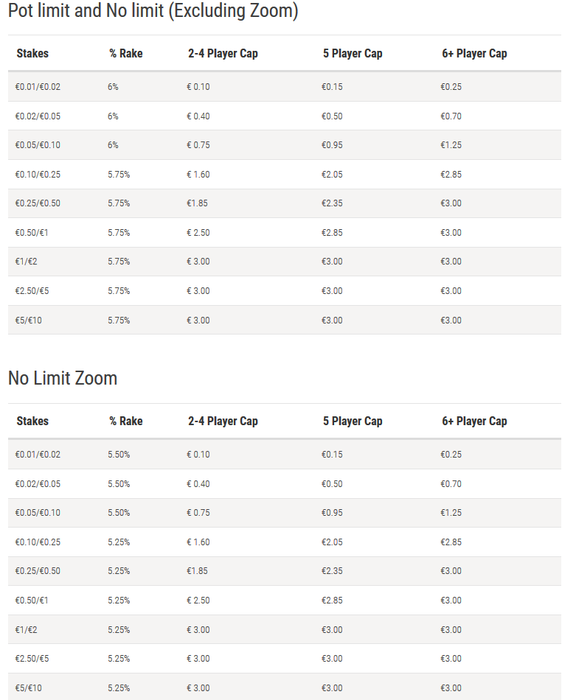
Task: Click the €0.05/€0.10 stakes cell in Pot limit table
Action: (38, 145)
